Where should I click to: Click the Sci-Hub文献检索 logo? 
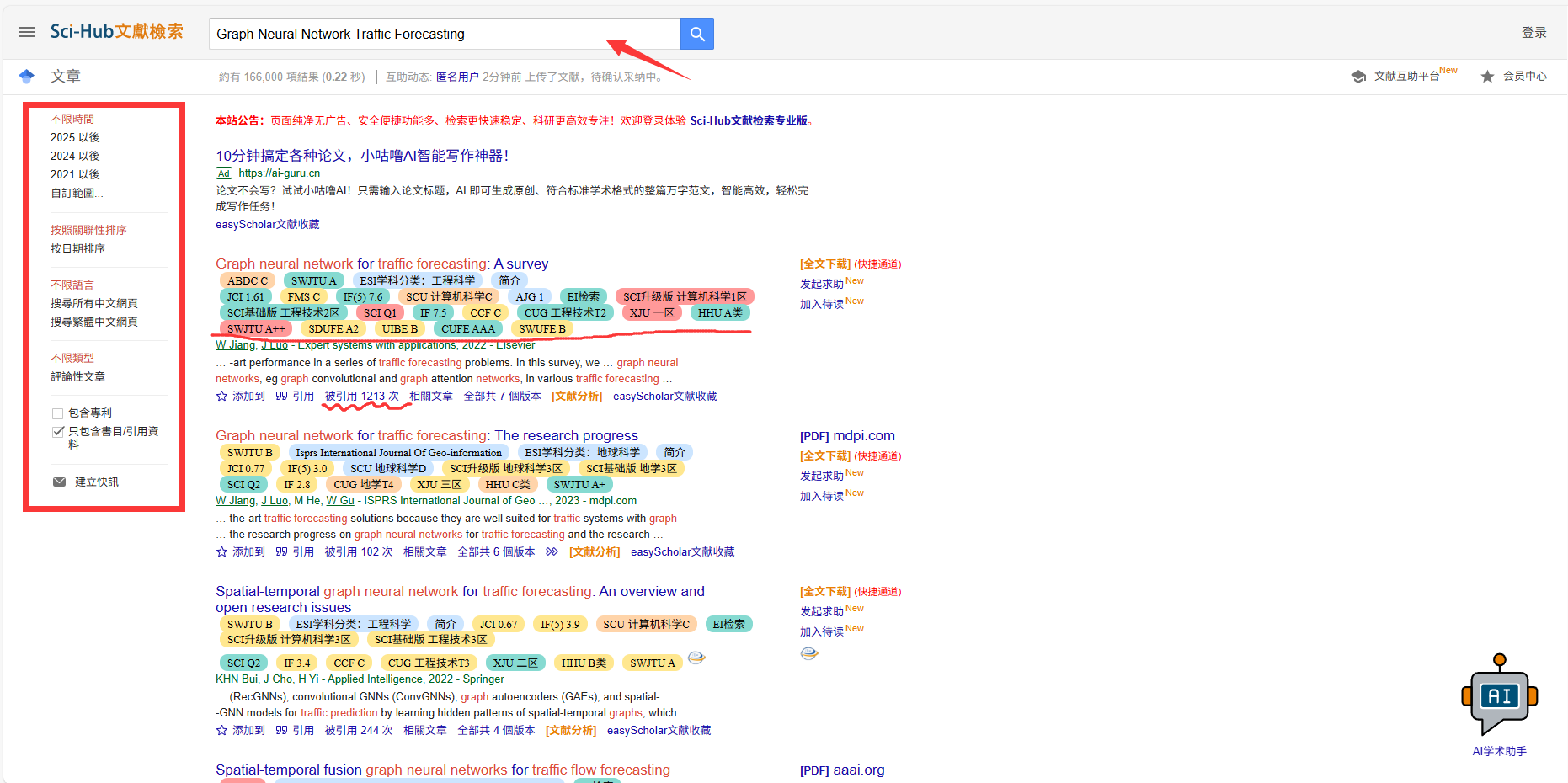click(116, 31)
